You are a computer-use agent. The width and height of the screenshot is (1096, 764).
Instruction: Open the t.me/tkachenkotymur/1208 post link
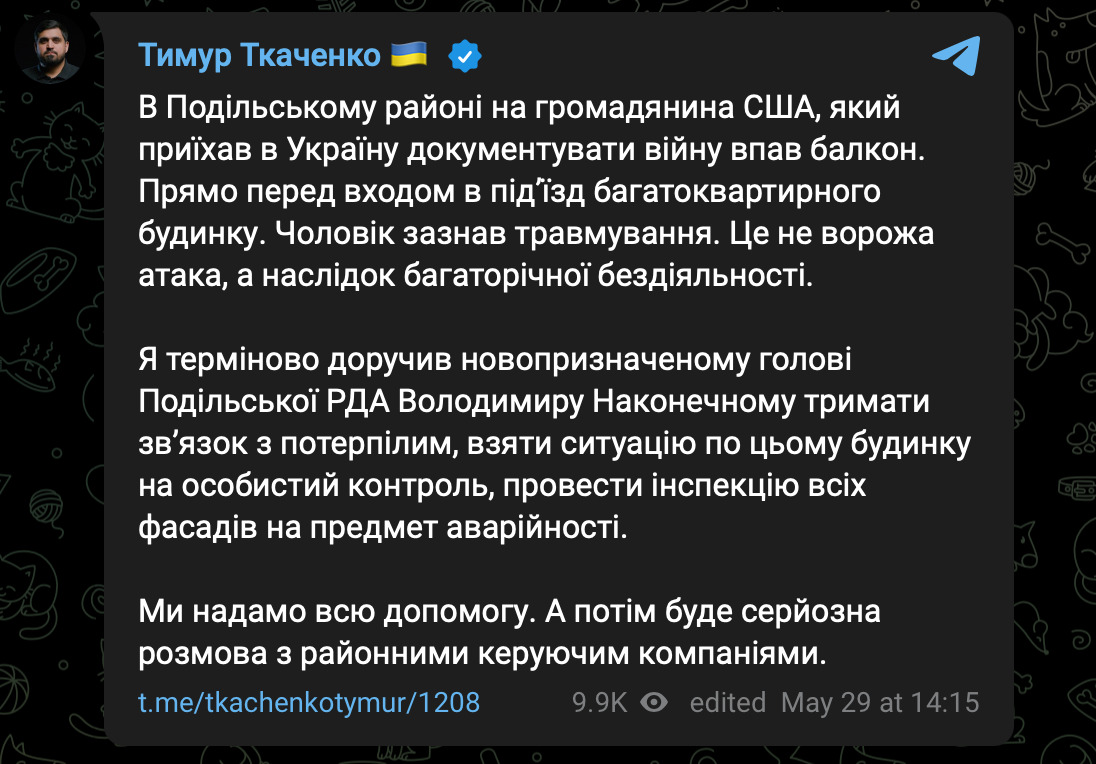(309, 702)
